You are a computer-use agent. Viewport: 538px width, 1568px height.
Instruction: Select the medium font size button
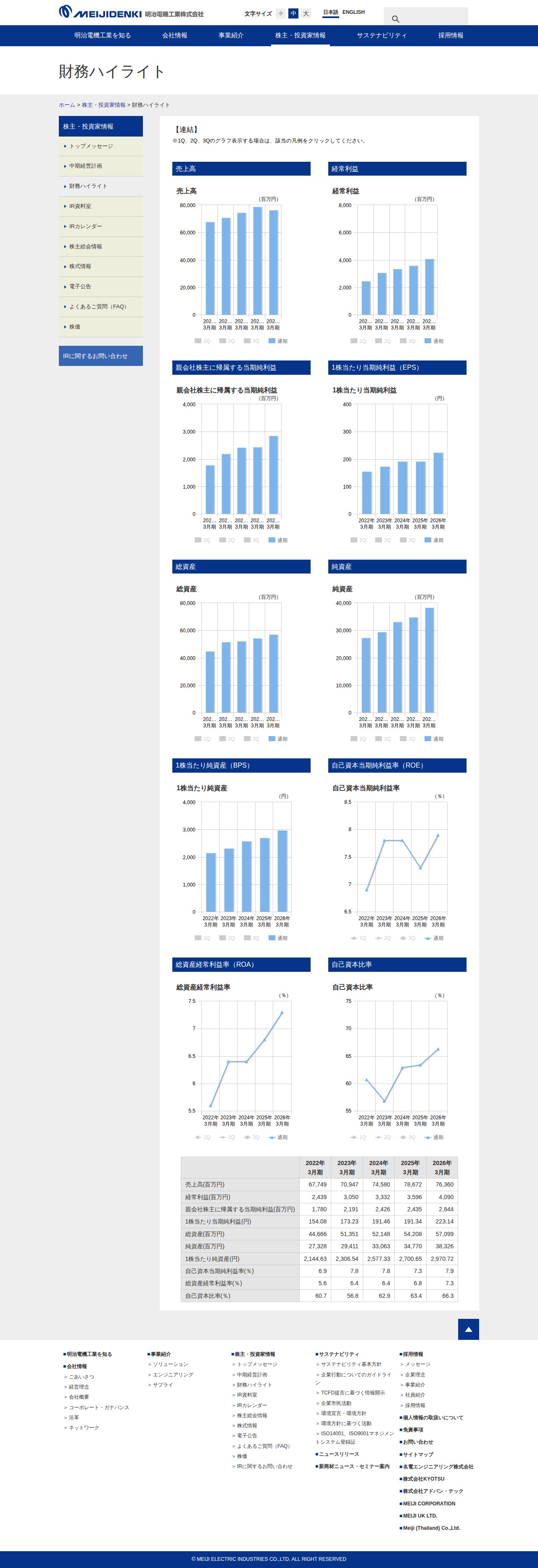(293, 13)
